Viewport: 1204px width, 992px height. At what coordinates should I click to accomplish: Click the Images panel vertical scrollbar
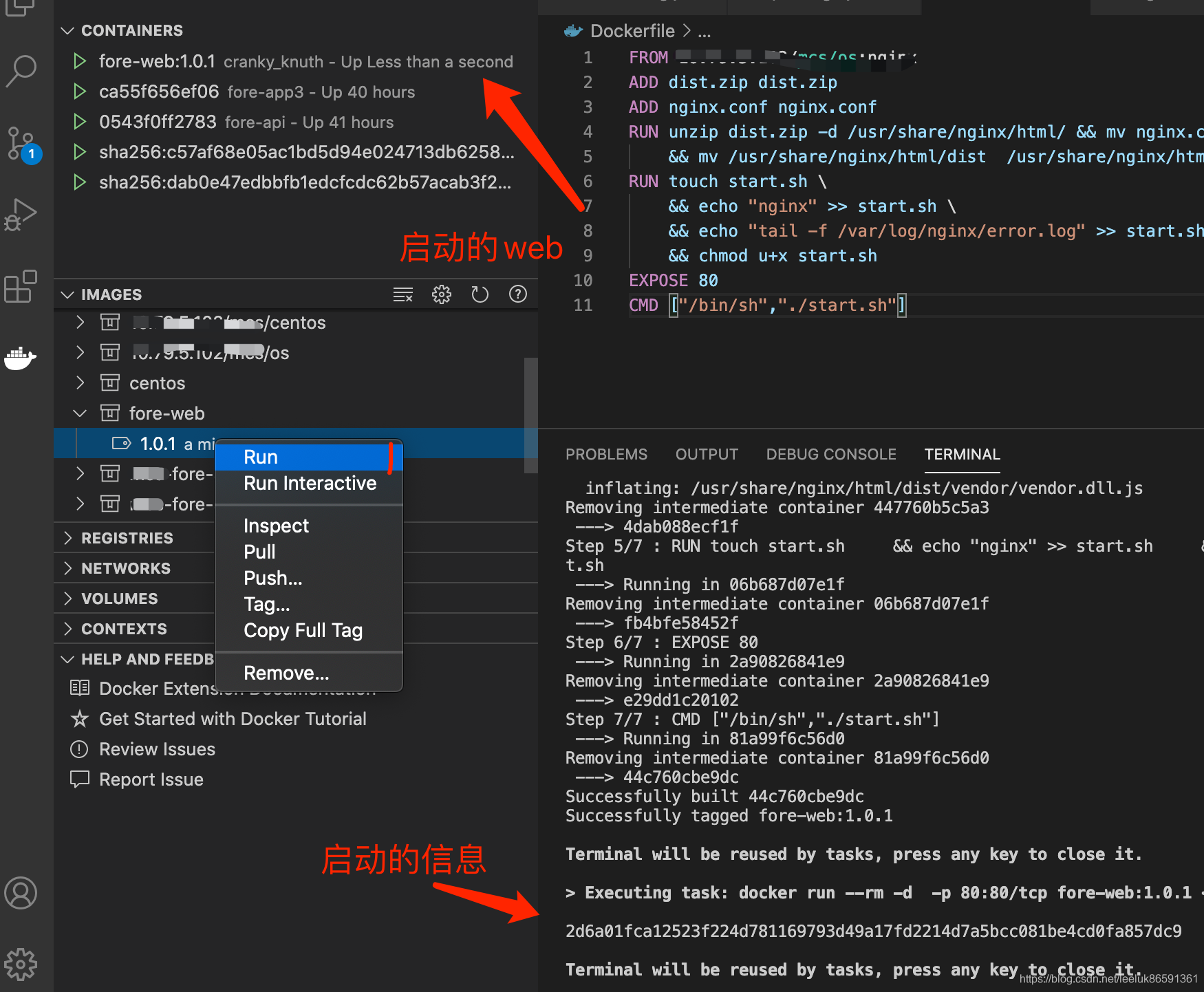click(x=530, y=415)
